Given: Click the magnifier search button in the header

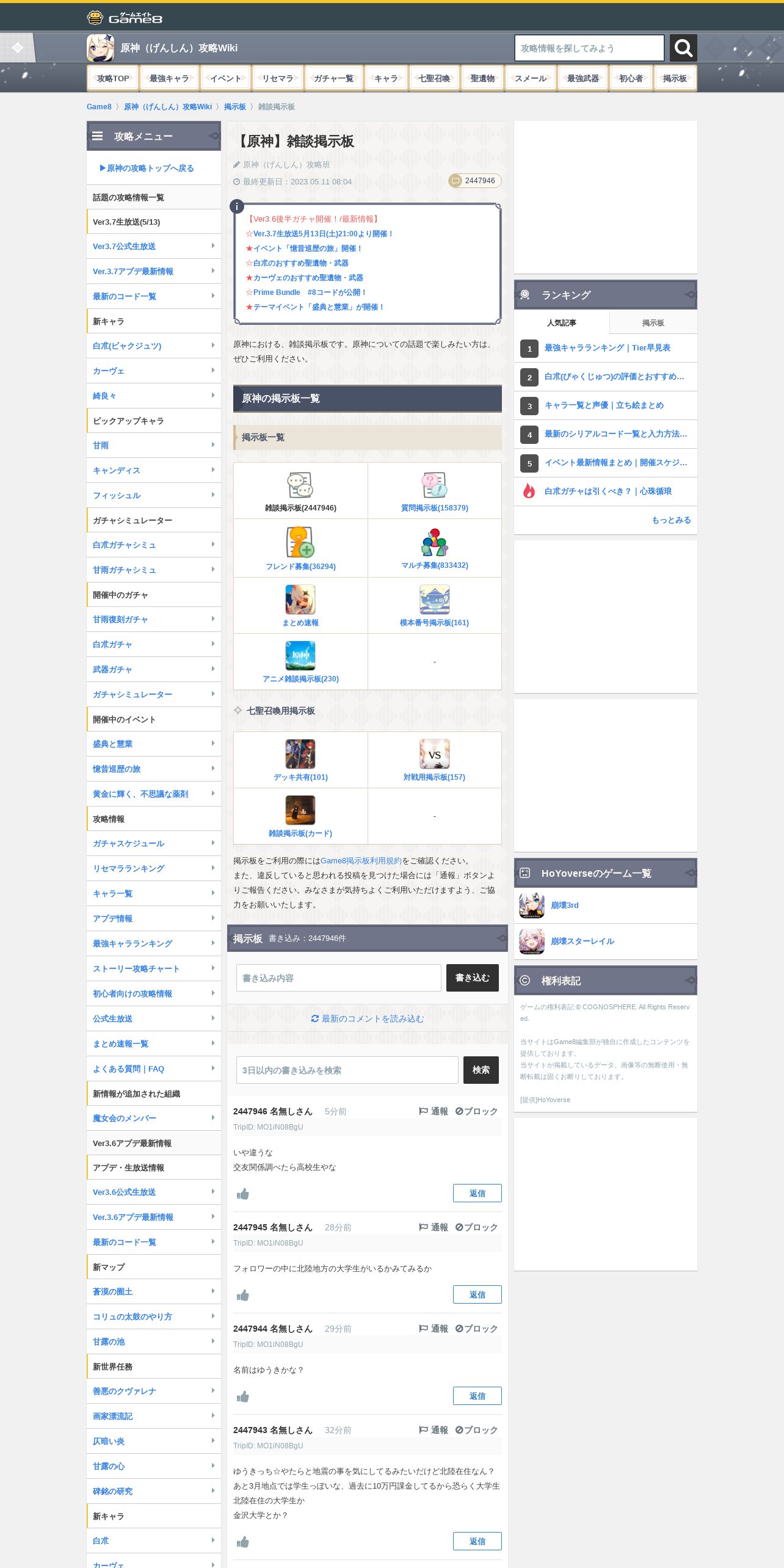Looking at the screenshot, I should point(683,48).
